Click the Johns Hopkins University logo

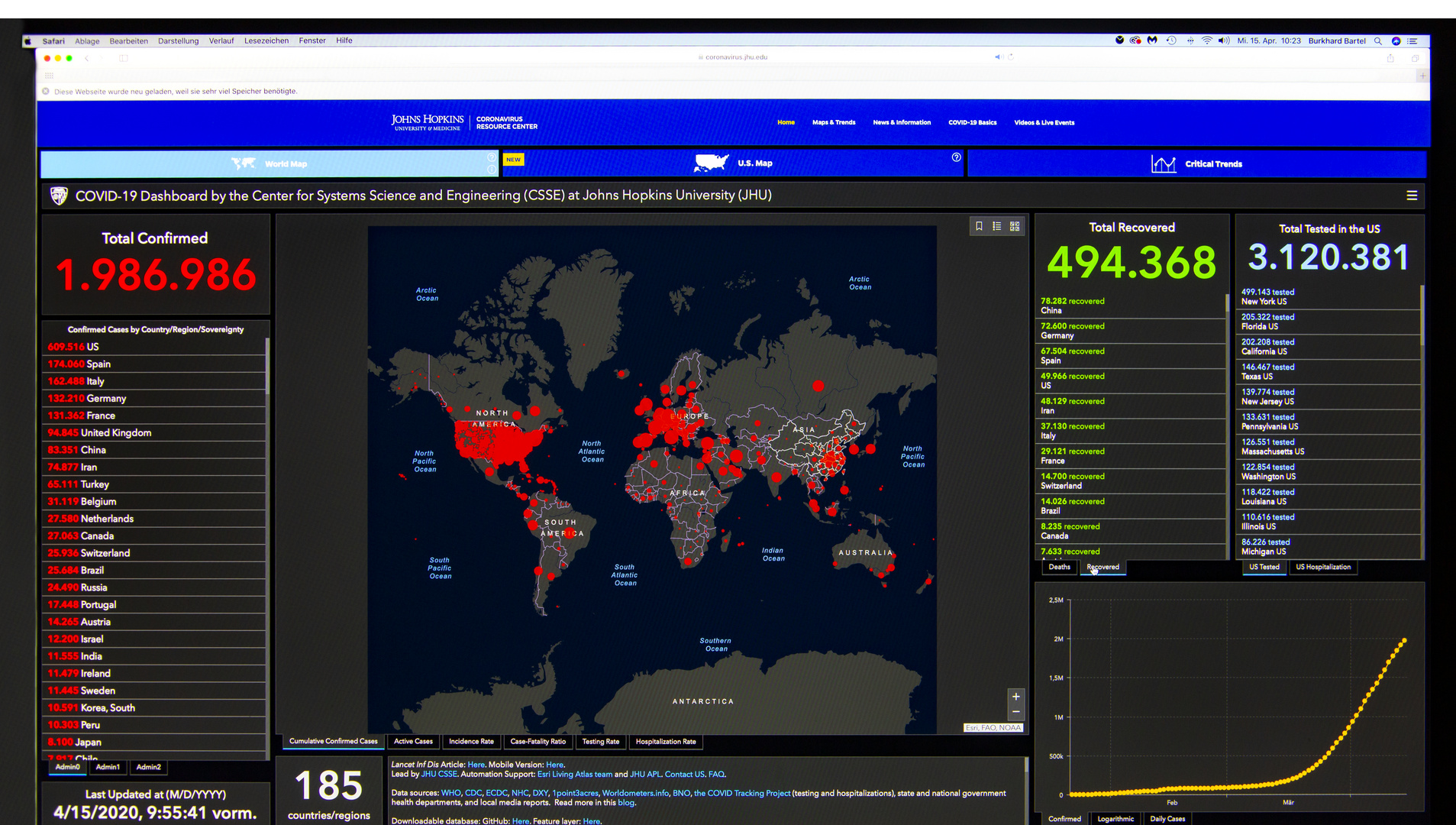click(428, 122)
